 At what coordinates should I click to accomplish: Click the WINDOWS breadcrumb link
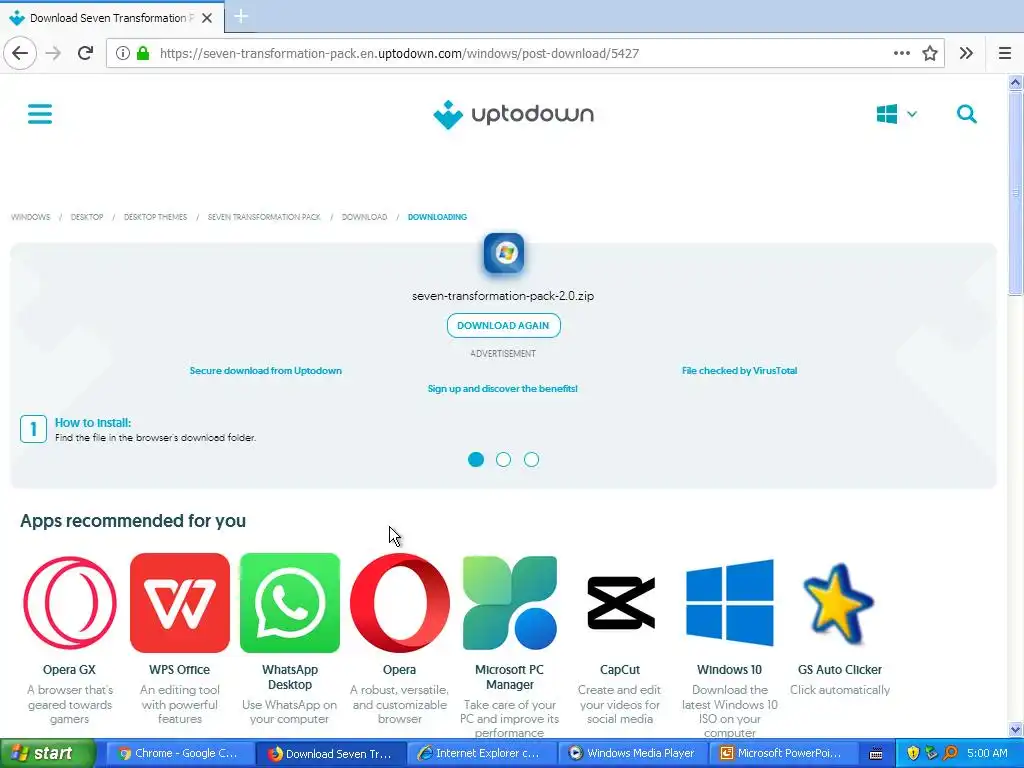31,217
